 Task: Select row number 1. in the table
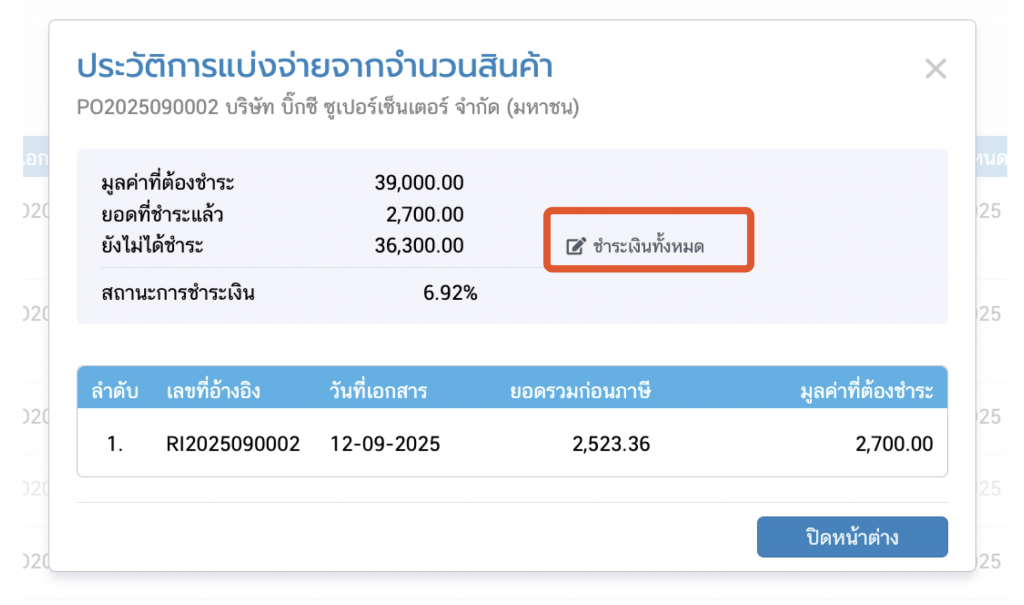pos(115,443)
